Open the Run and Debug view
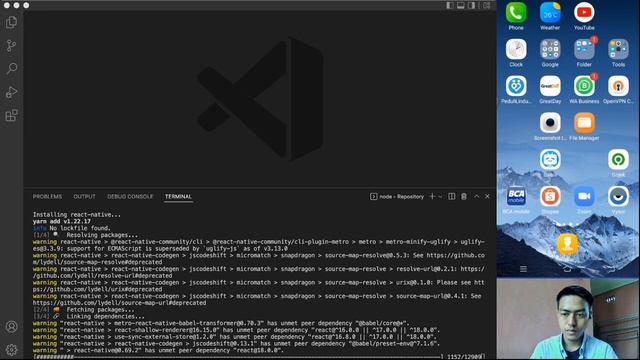 pos(11,92)
